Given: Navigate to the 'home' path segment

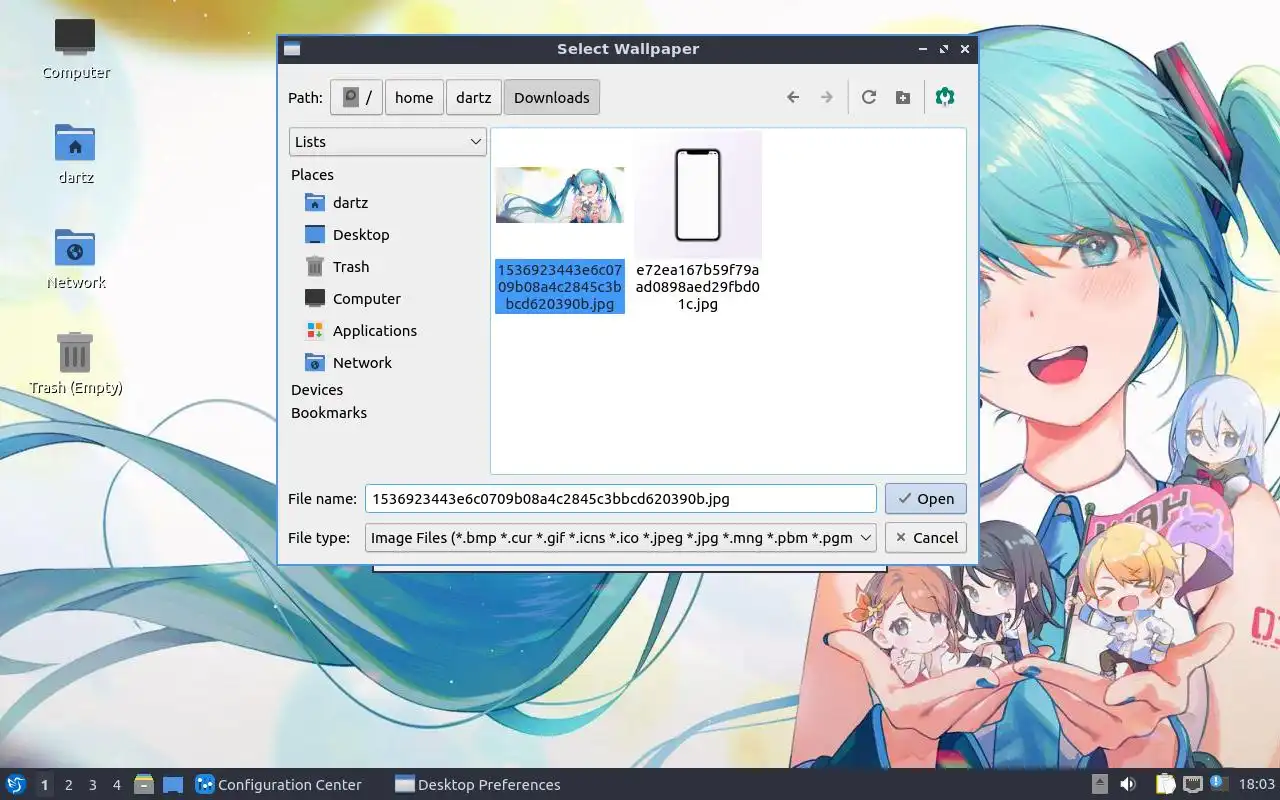Looking at the screenshot, I should tap(414, 97).
